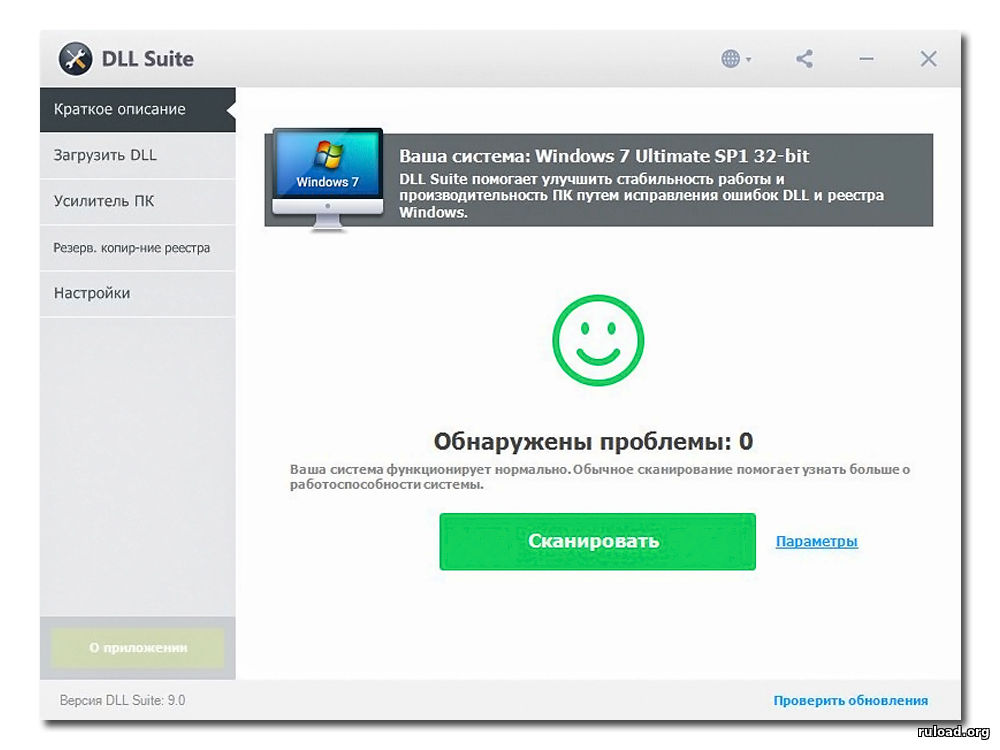Click the О приложении button

tap(138, 648)
